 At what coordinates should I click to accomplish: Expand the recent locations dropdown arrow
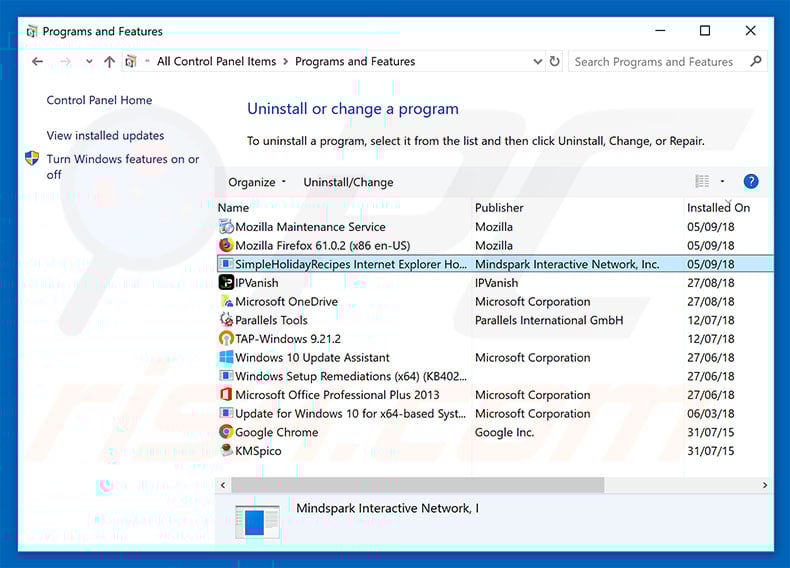coord(87,62)
